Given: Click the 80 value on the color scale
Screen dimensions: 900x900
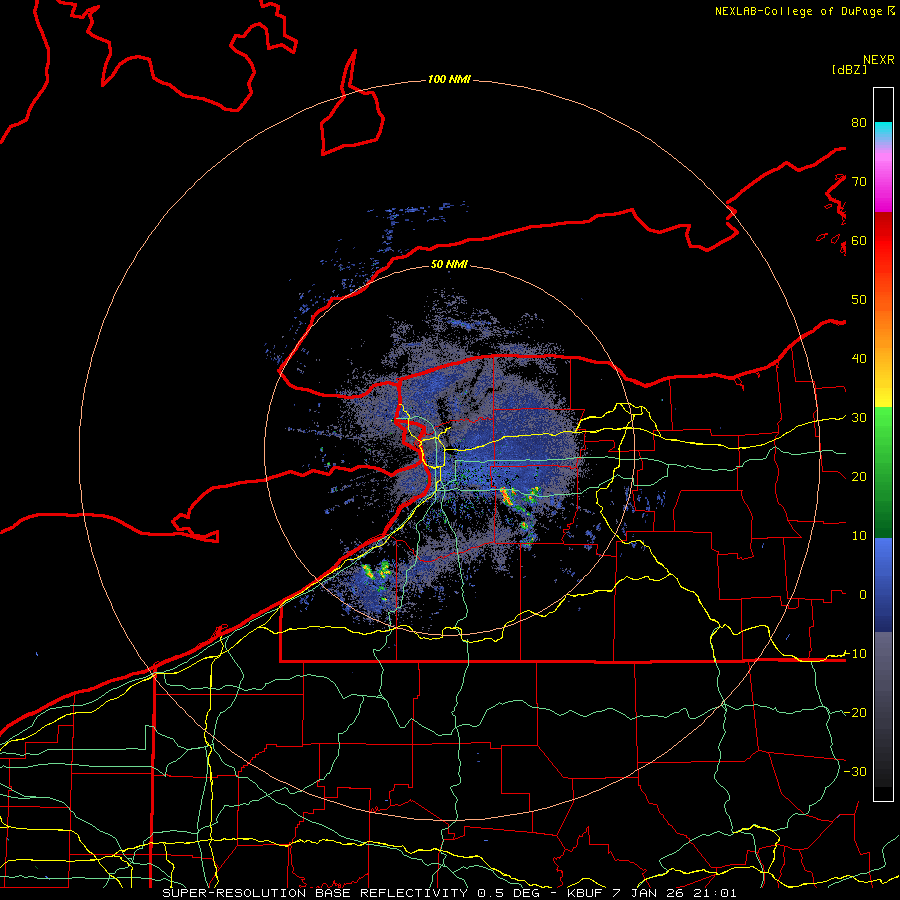Looking at the screenshot, I should tap(859, 122).
